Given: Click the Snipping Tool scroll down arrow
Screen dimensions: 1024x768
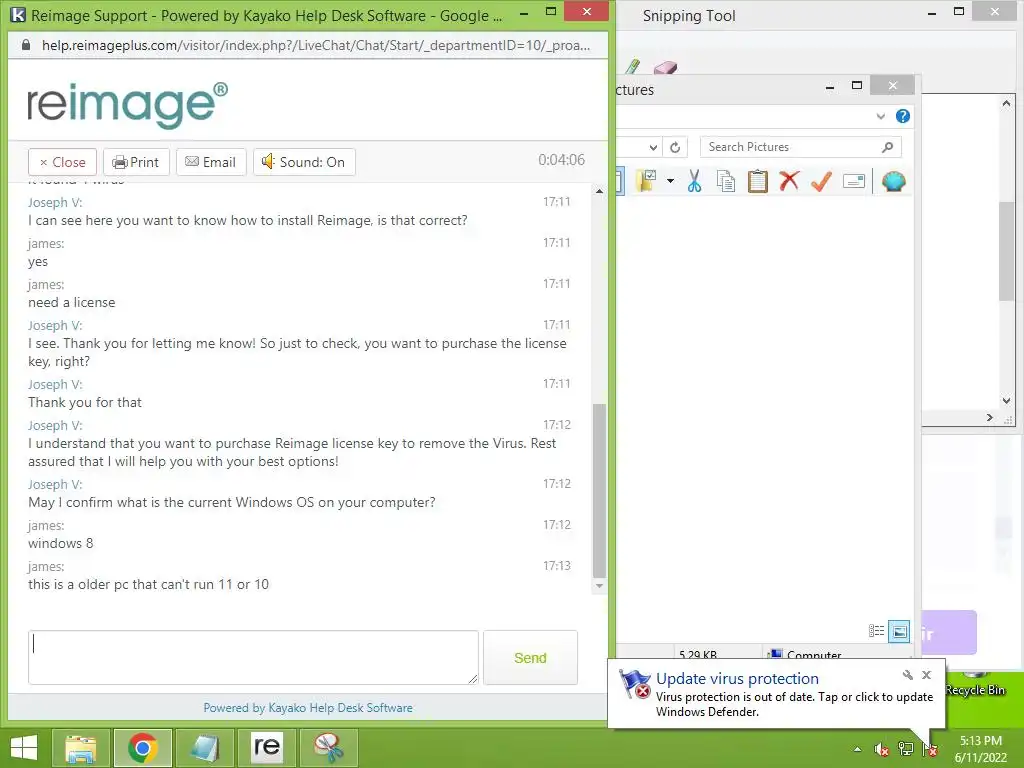Looking at the screenshot, I should pyautogui.click(x=1006, y=400).
